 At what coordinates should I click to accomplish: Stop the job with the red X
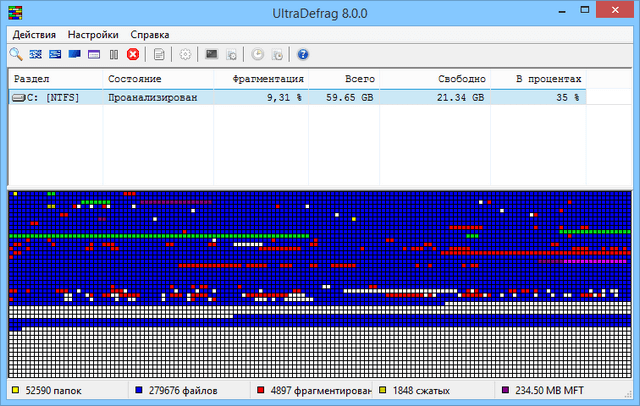(133, 54)
